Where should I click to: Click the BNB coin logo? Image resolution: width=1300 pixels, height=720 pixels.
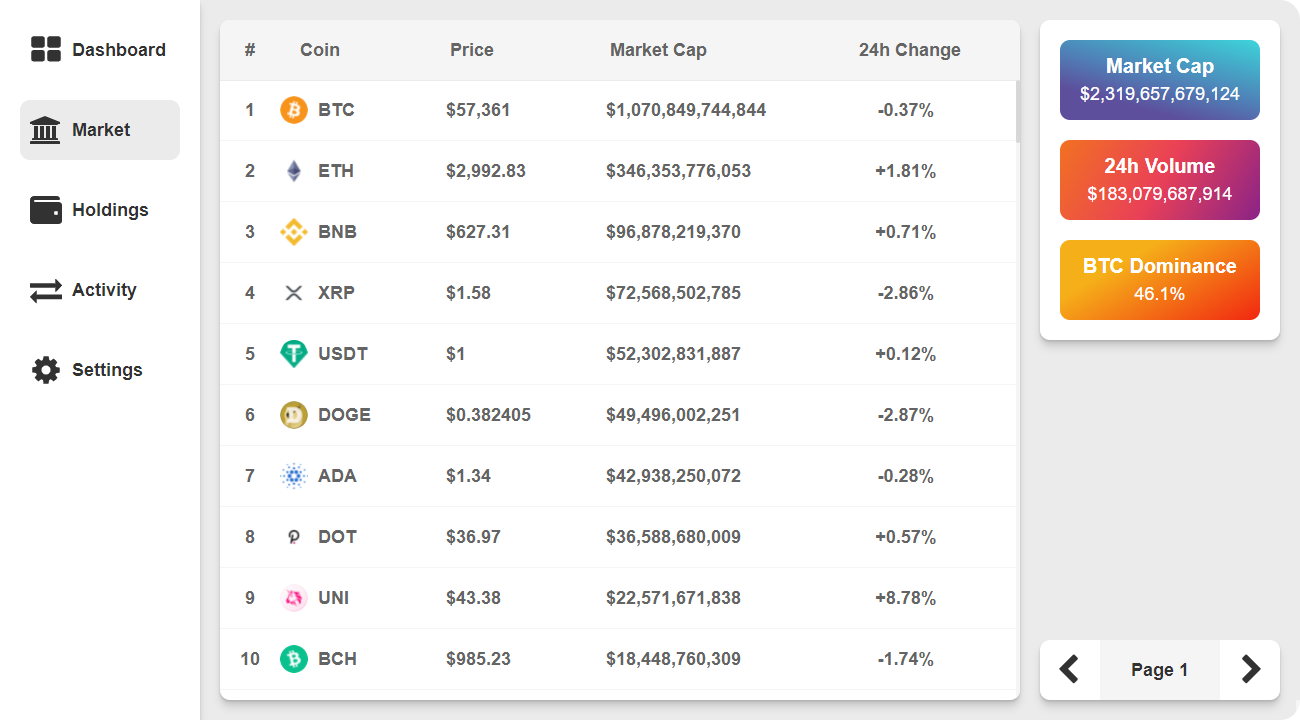pos(293,232)
